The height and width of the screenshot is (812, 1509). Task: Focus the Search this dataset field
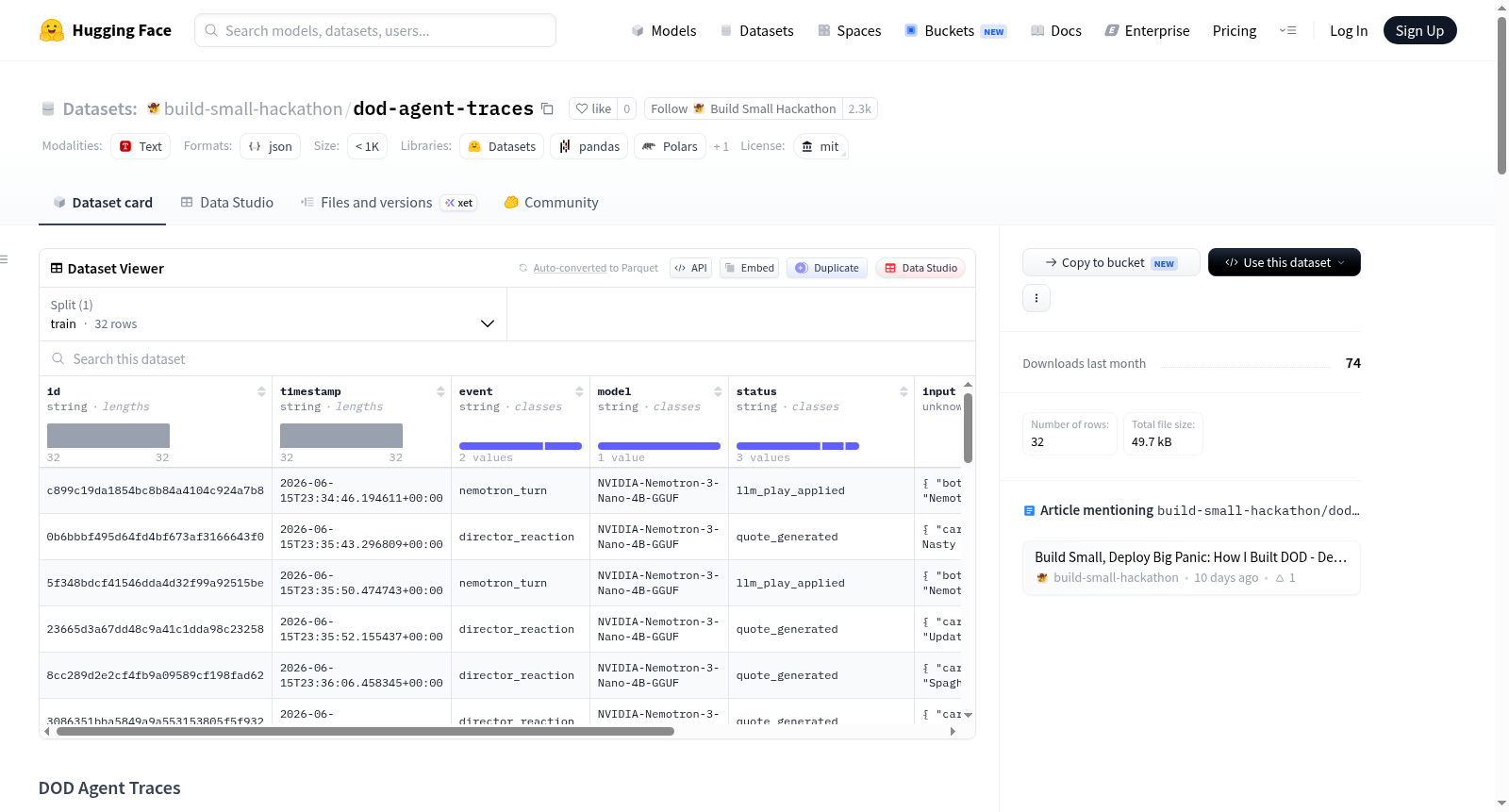(x=507, y=358)
